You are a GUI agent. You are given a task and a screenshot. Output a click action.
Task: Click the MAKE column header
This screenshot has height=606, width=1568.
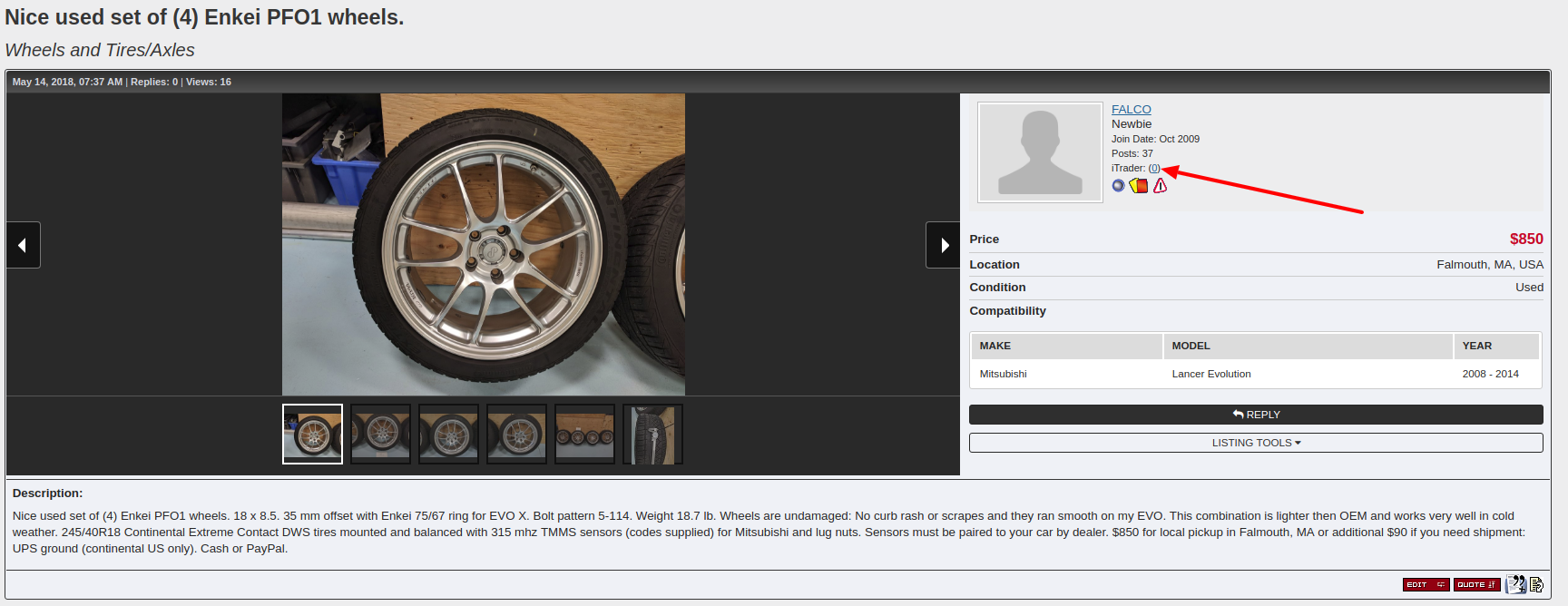pyautogui.click(x=1067, y=346)
